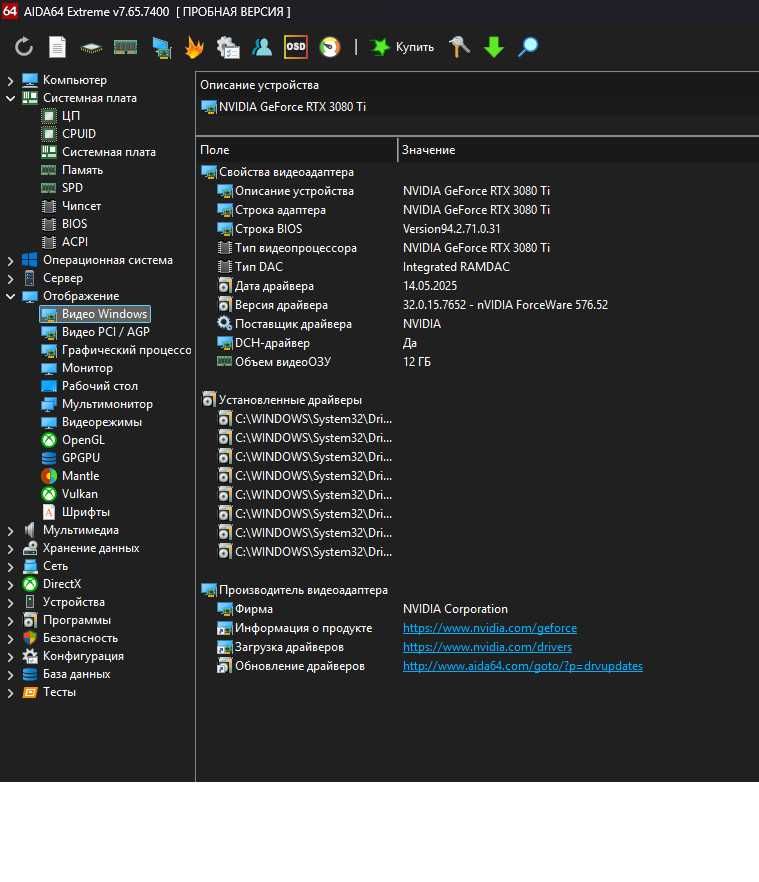
Task: Select the Поставщик драйвера row
Action: click(477, 324)
